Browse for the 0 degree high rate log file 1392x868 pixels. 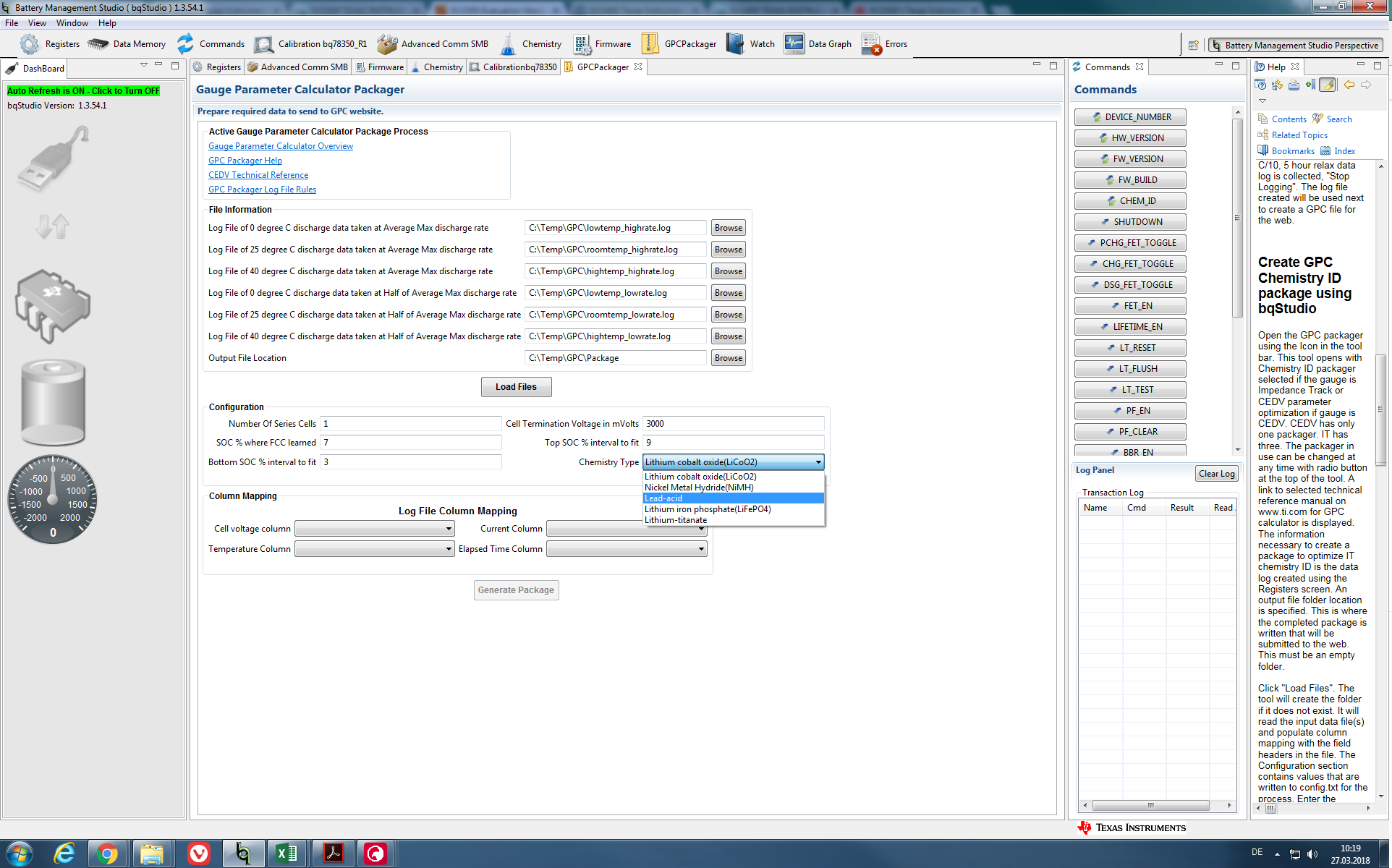(729, 228)
